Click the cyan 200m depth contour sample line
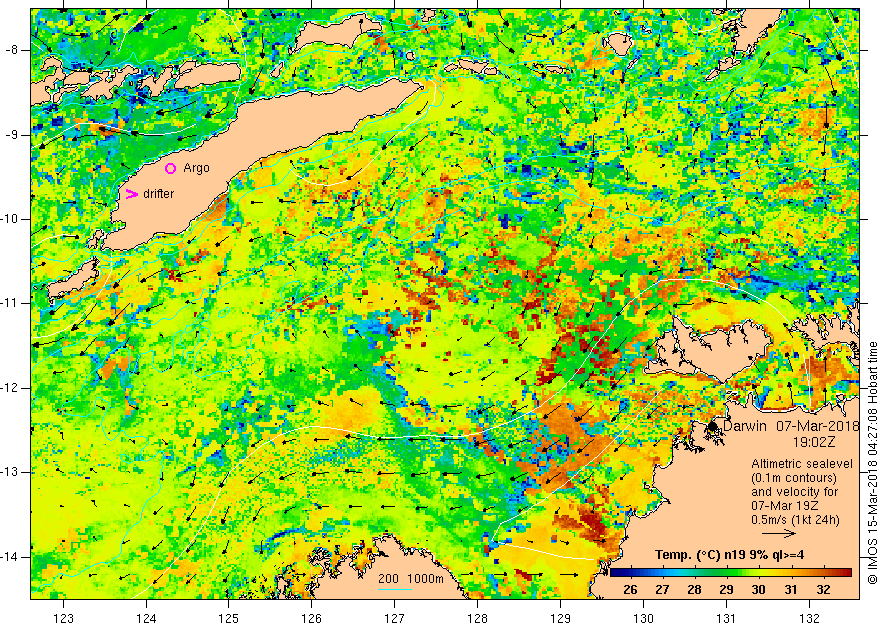The width and height of the screenshot is (880, 630). tap(395, 589)
